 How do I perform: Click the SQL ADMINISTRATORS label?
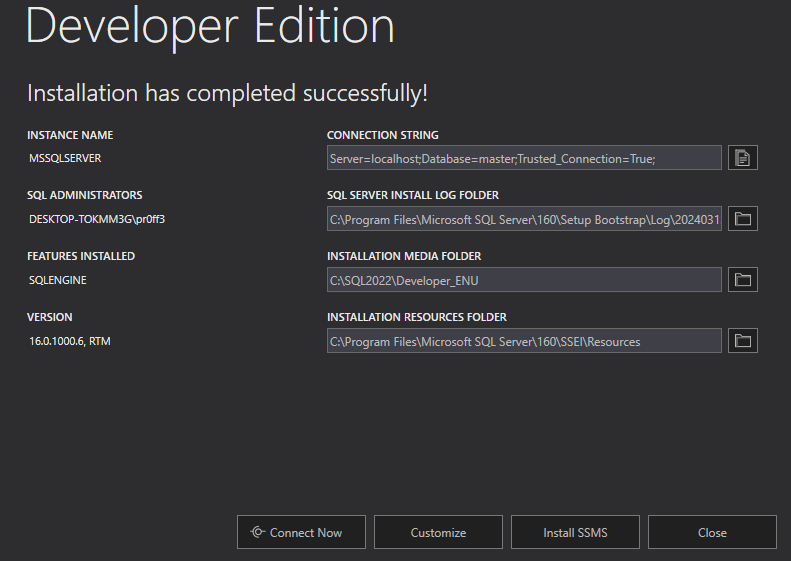click(x=85, y=195)
